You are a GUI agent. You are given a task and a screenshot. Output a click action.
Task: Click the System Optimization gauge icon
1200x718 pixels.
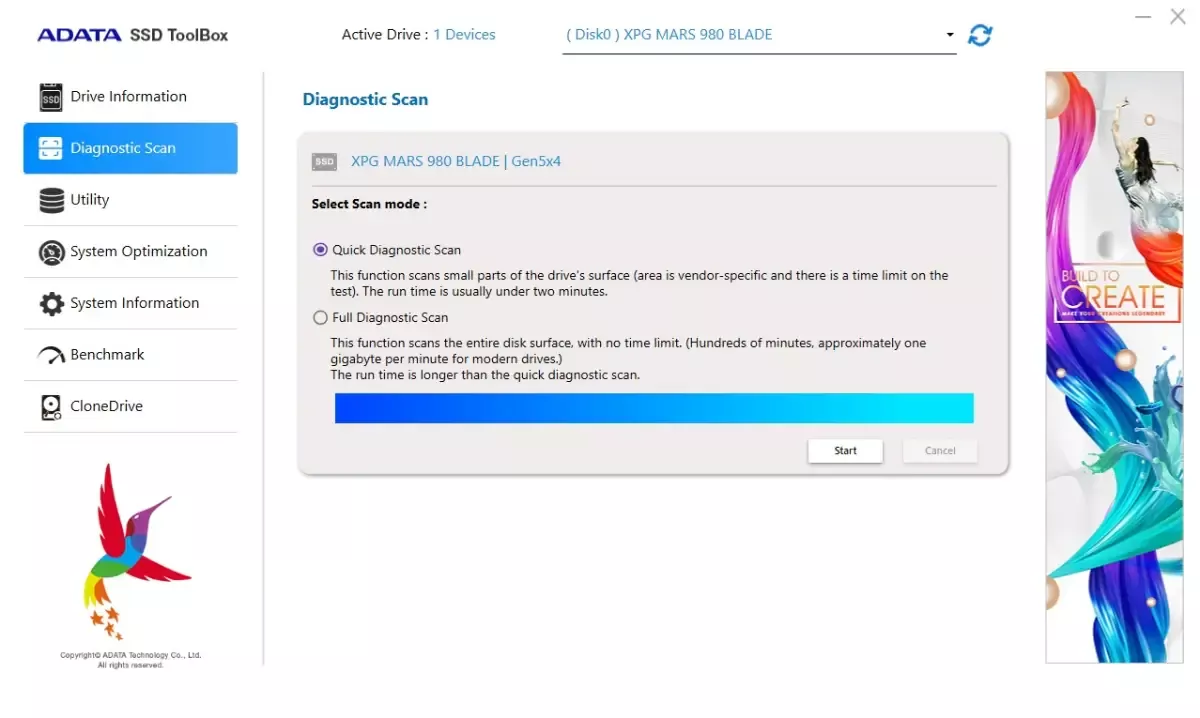51,252
